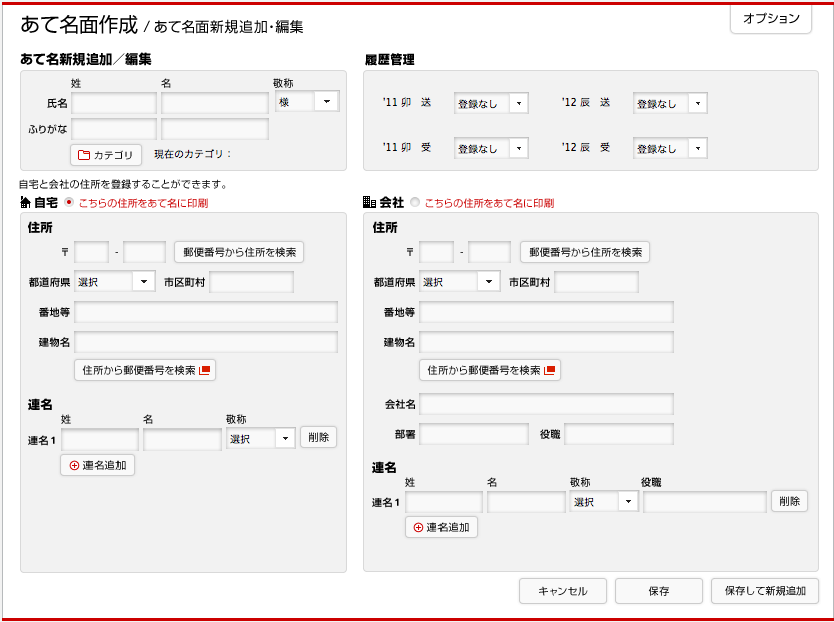The image size is (834, 622).
Task: Click company 番地等 input field
Action: [546, 312]
